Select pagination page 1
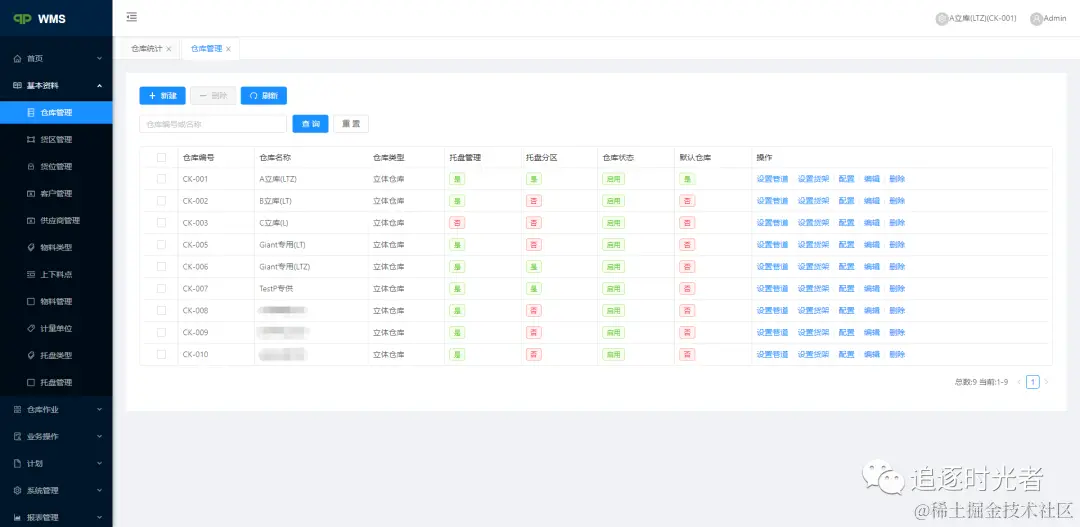 click(x=1032, y=382)
